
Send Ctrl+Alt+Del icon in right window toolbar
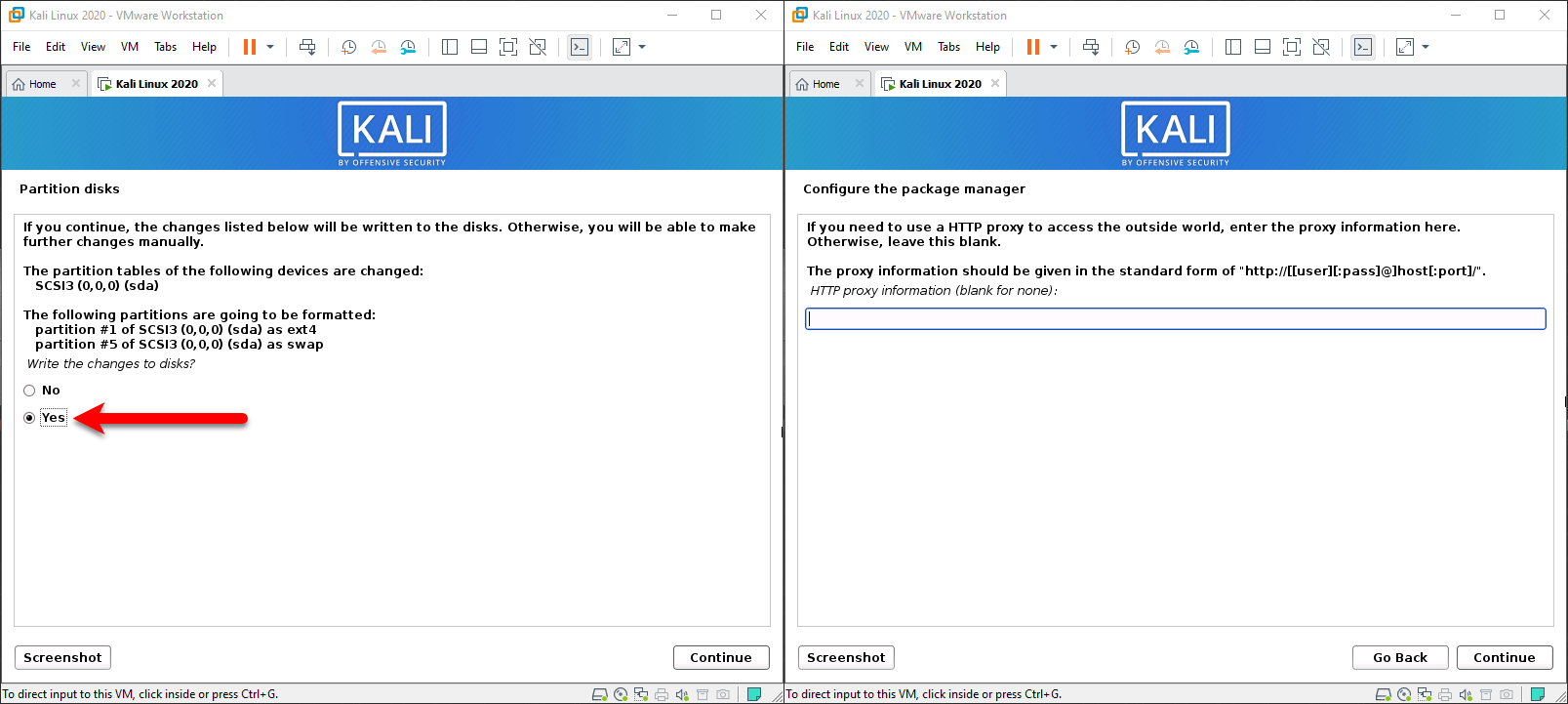[1091, 47]
